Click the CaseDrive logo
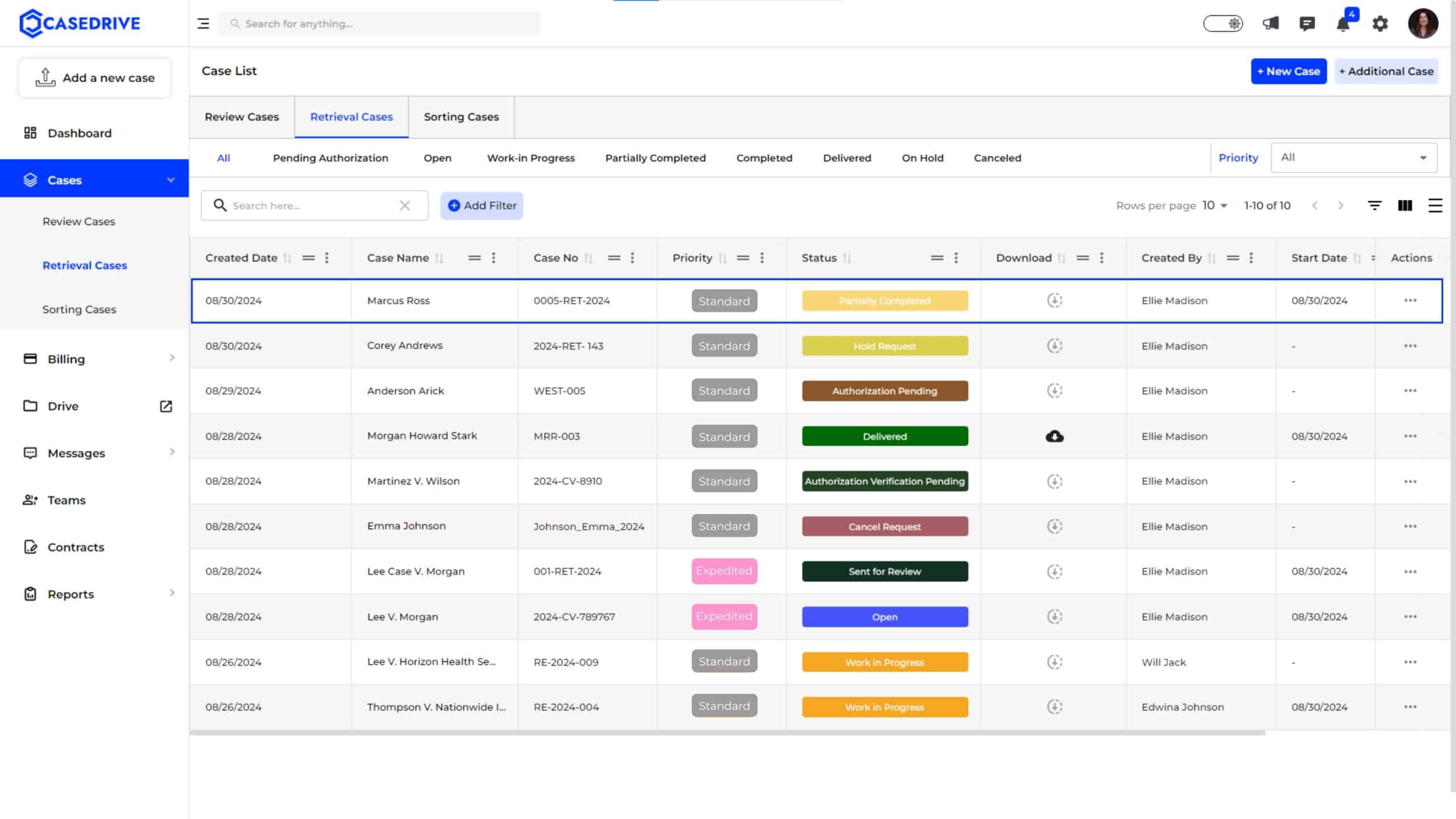Viewport: 1456px width, 819px height. 80,23
